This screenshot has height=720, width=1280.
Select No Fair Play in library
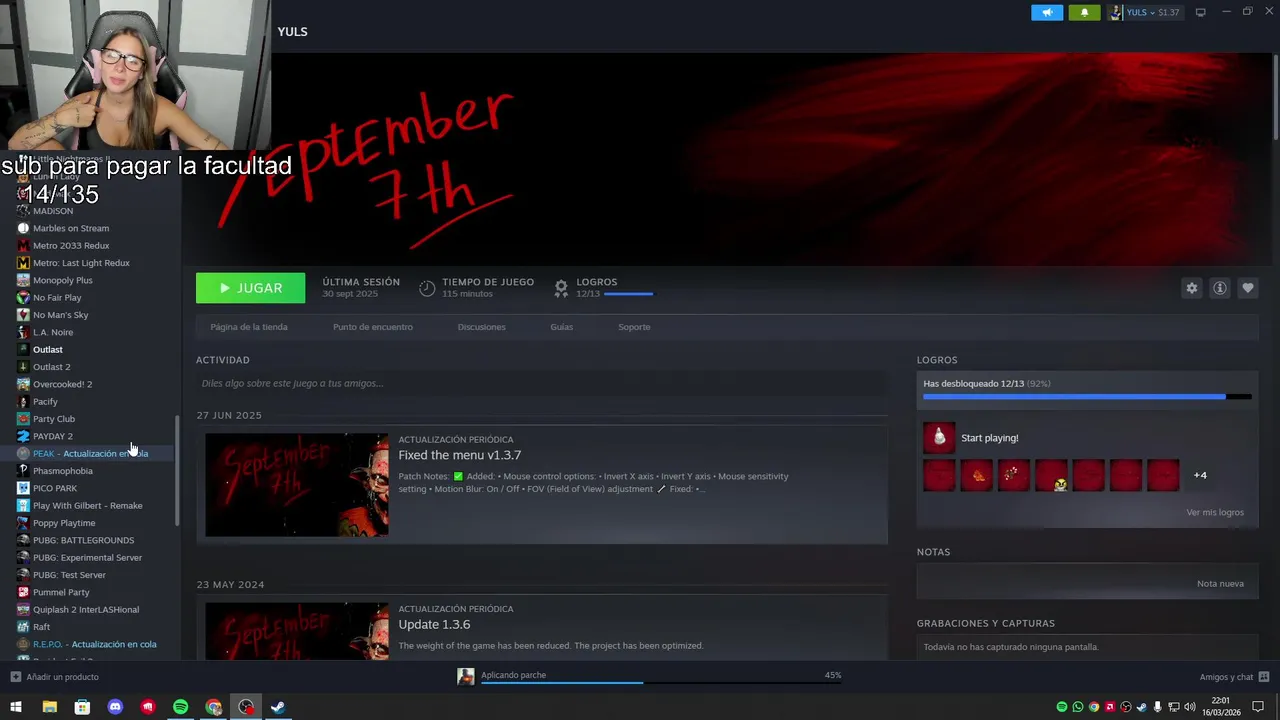[x=57, y=297]
